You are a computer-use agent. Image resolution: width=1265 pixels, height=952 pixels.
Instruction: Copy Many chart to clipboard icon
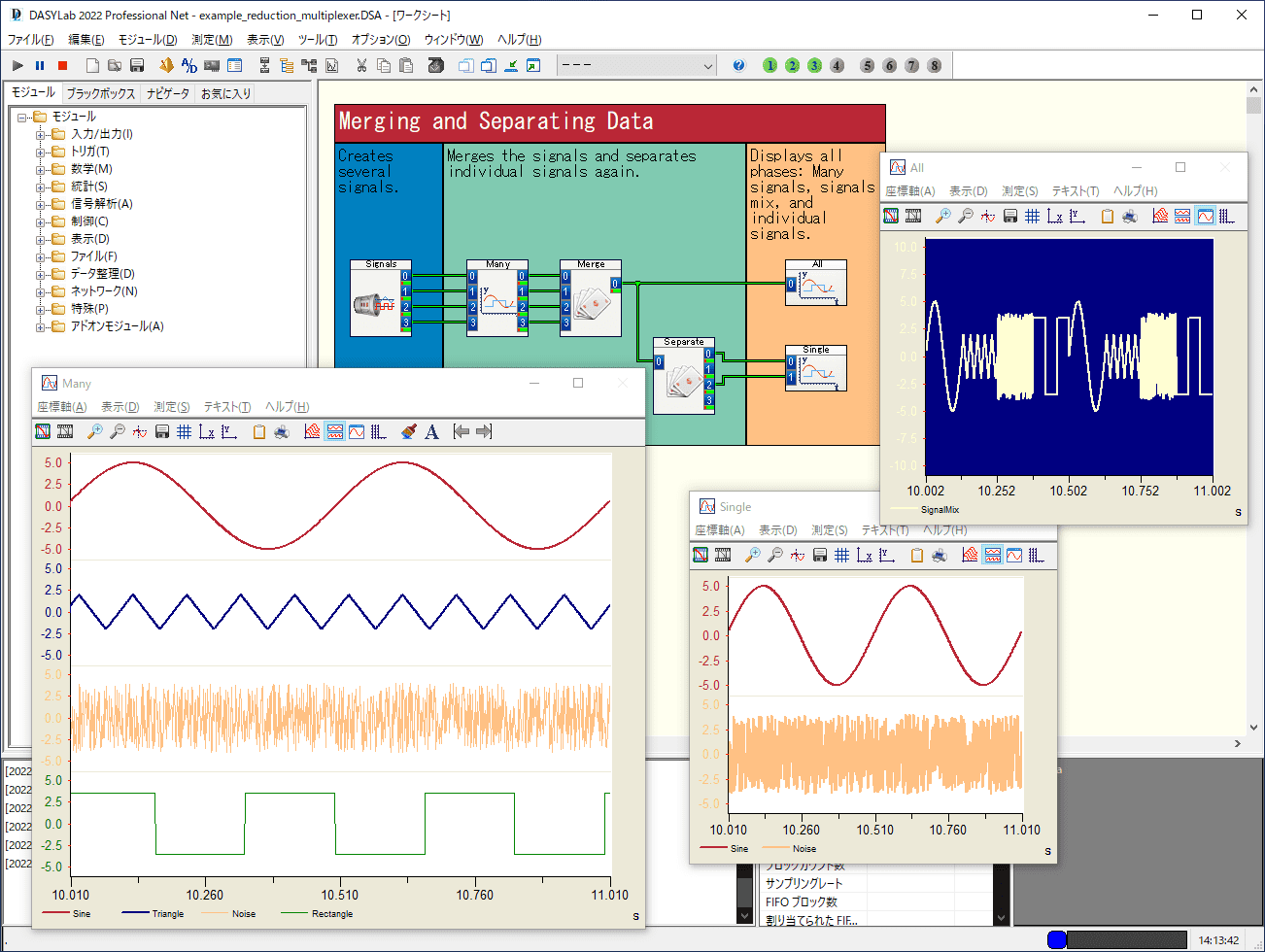tap(259, 431)
